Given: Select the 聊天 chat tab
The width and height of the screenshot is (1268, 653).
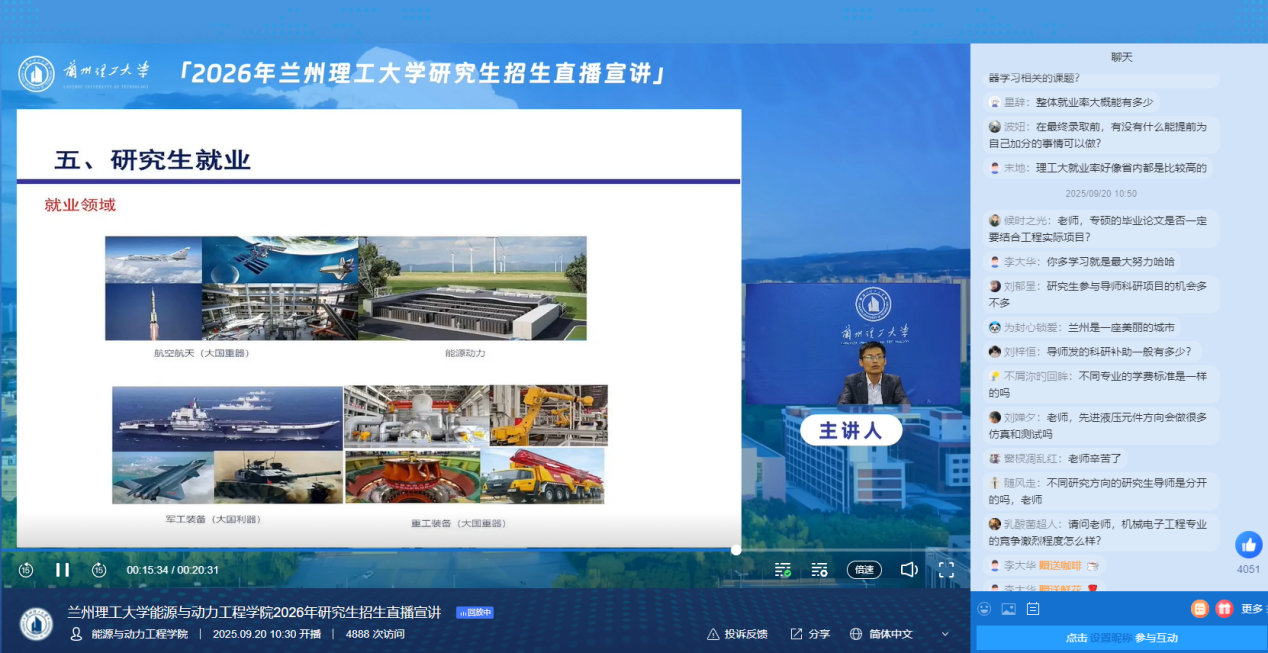Looking at the screenshot, I should 1121,57.
